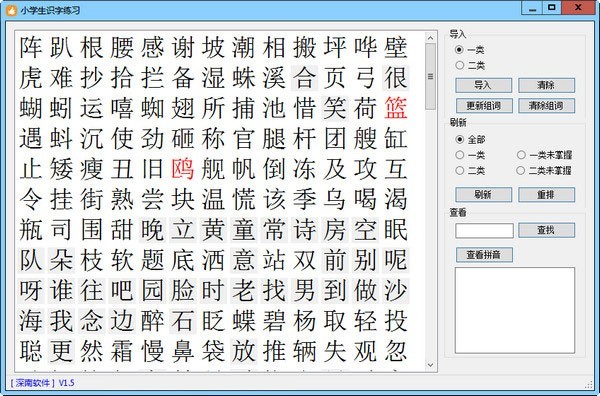The height and width of the screenshot is (396, 600).
Task: Click the character 遇
Action: click(x=31, y=139)
